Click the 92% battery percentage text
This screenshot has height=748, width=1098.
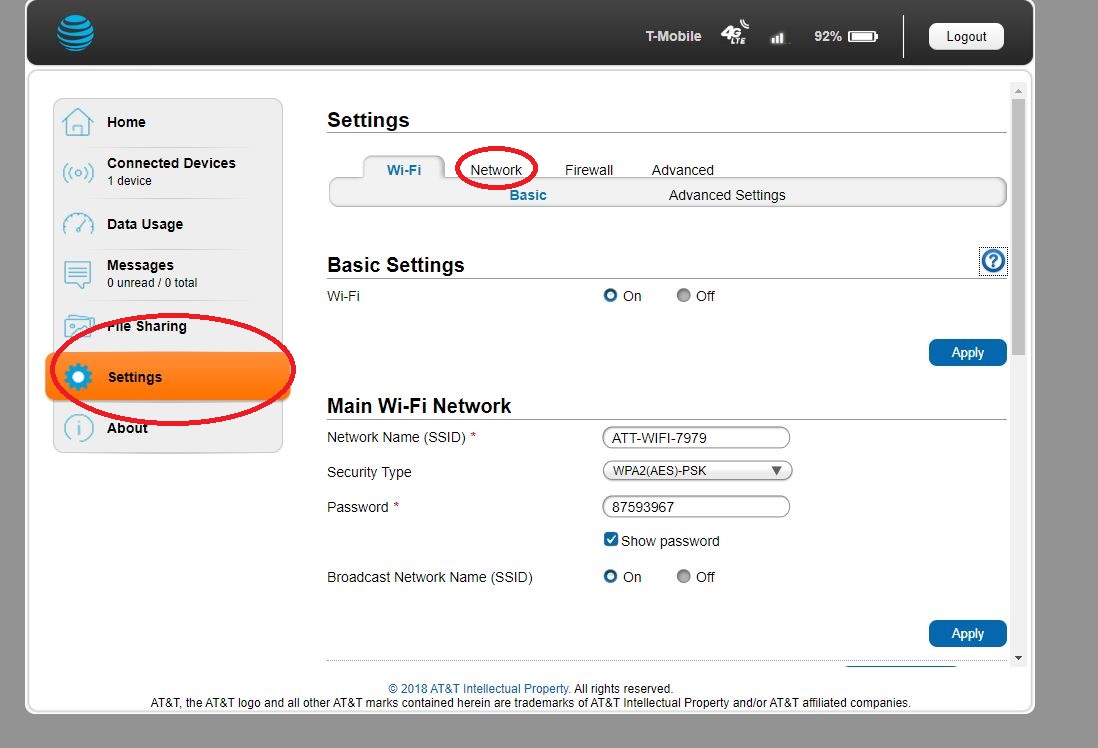coord(827,36)
